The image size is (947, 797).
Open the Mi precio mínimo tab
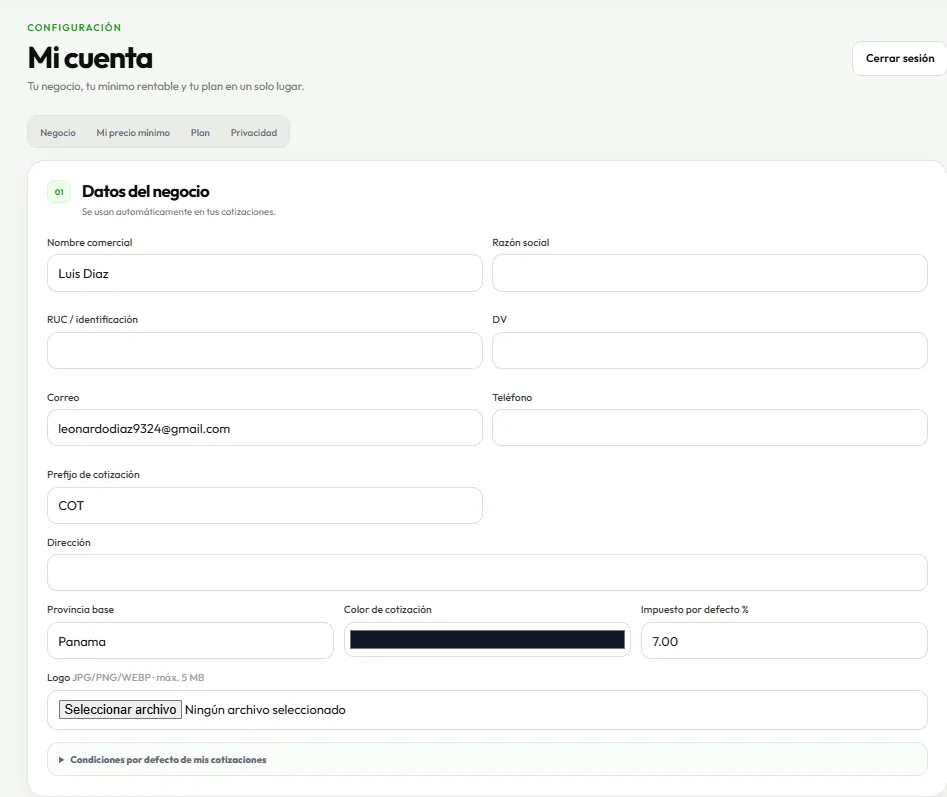(133, 132)
